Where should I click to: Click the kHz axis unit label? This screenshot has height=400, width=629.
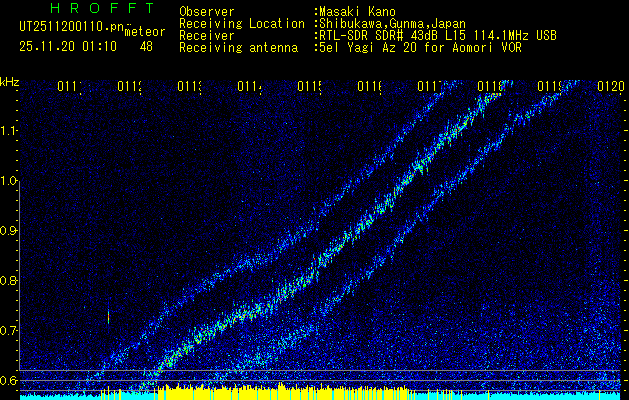9,82
